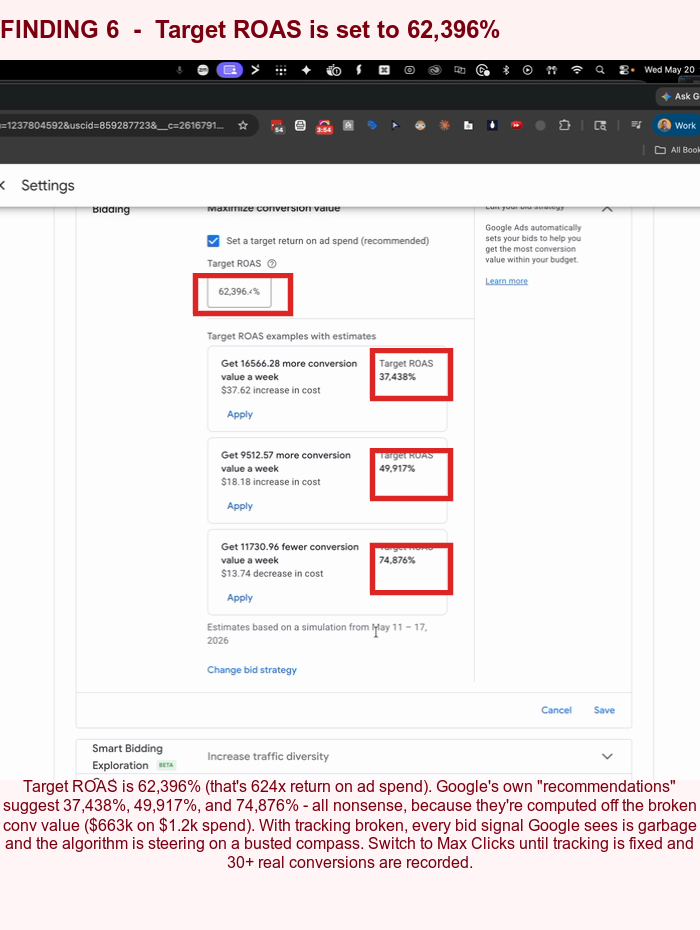
Task: Edit the Target ROAS percentage field
Action: coord(239,292)
